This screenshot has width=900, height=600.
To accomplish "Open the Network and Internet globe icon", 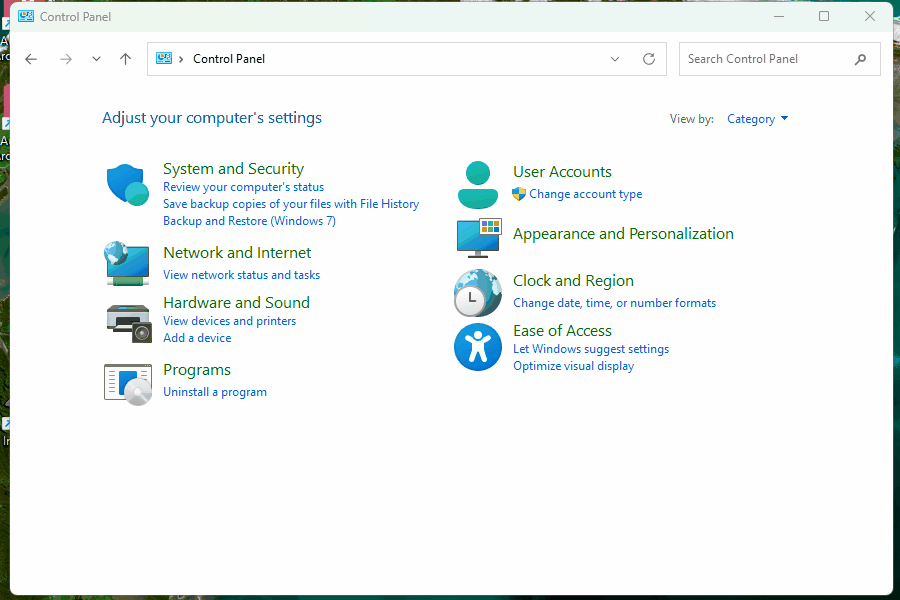I will [127, 264].
